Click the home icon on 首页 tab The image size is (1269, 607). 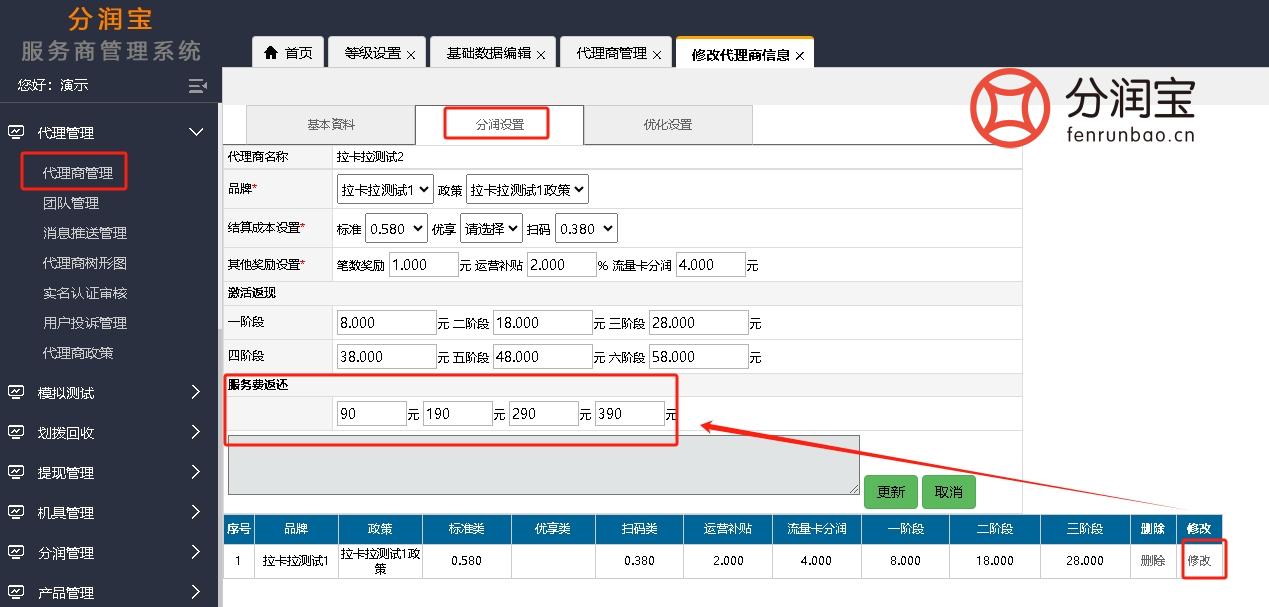coord(271,53)
